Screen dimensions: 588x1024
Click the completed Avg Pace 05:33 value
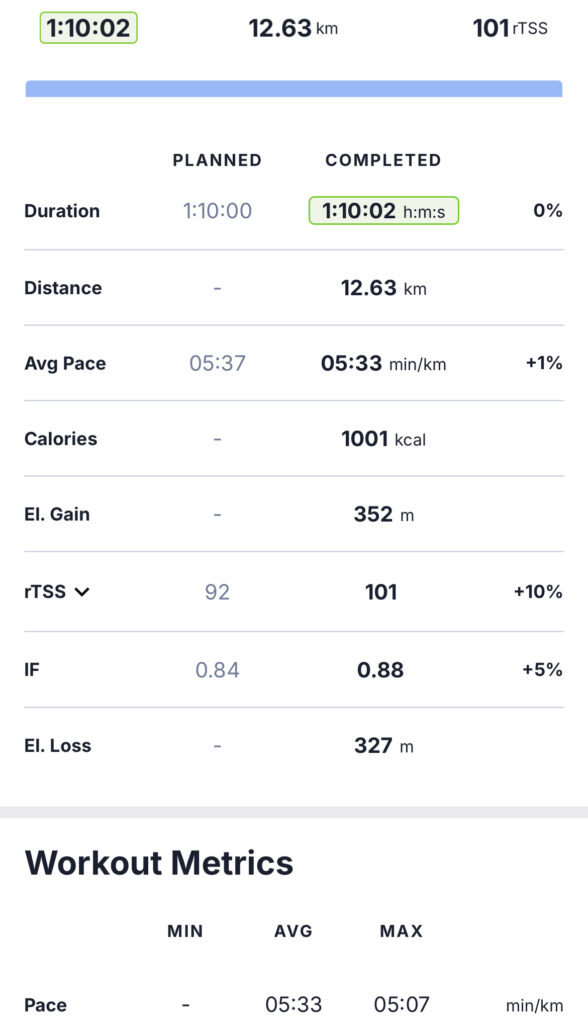[x=384, y=363]
